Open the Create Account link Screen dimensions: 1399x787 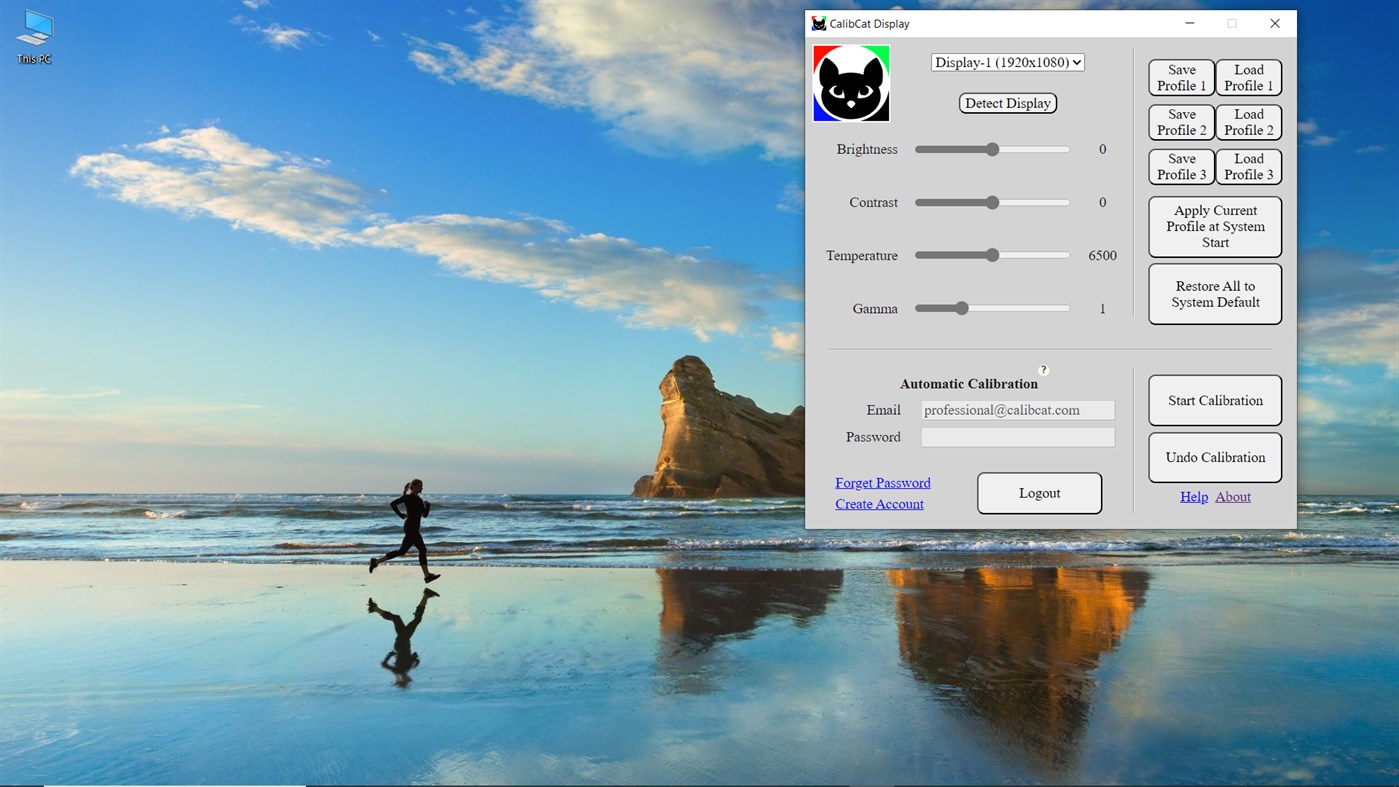pyautogui.click(x=879, y=503)
